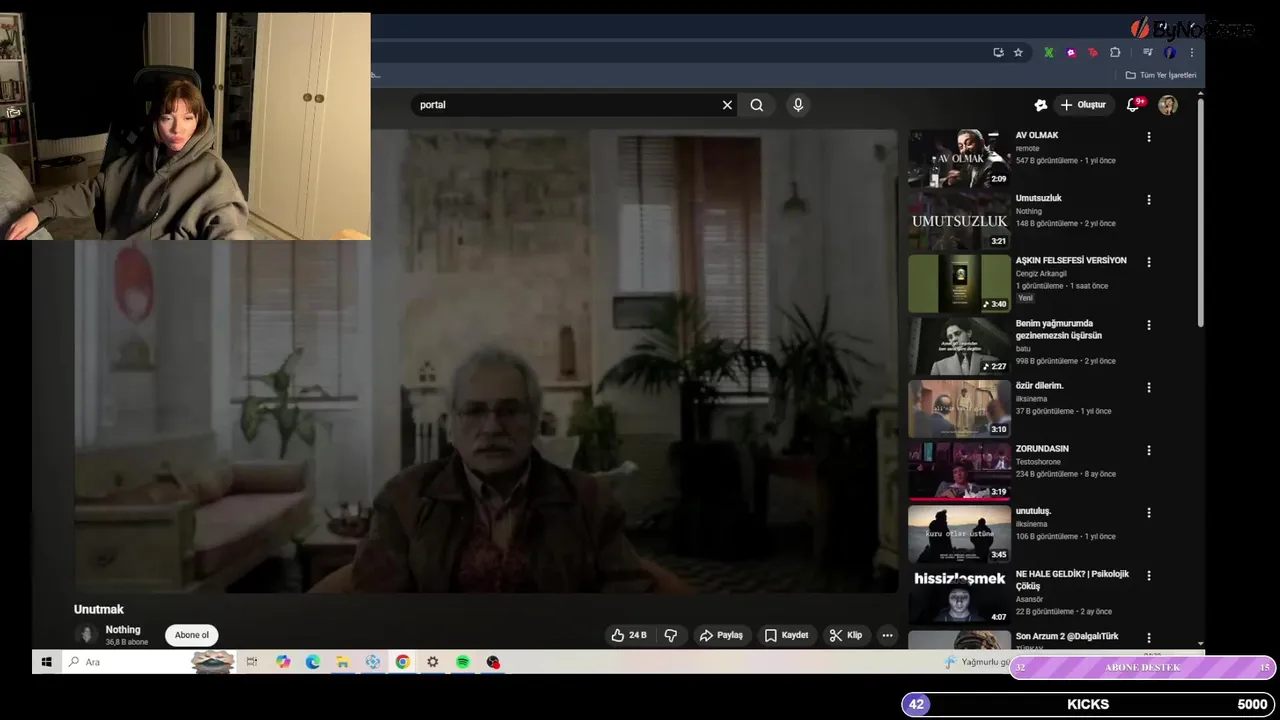Open the purple browser extension icon

click(1071, 52)
